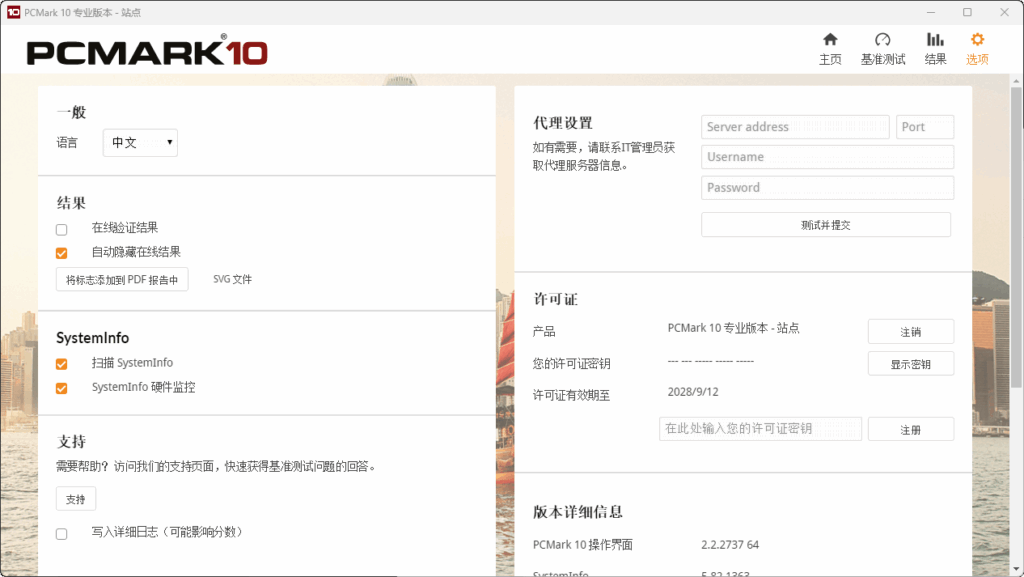
Task: Click the 支持 support button
Action: pos(75,498)
